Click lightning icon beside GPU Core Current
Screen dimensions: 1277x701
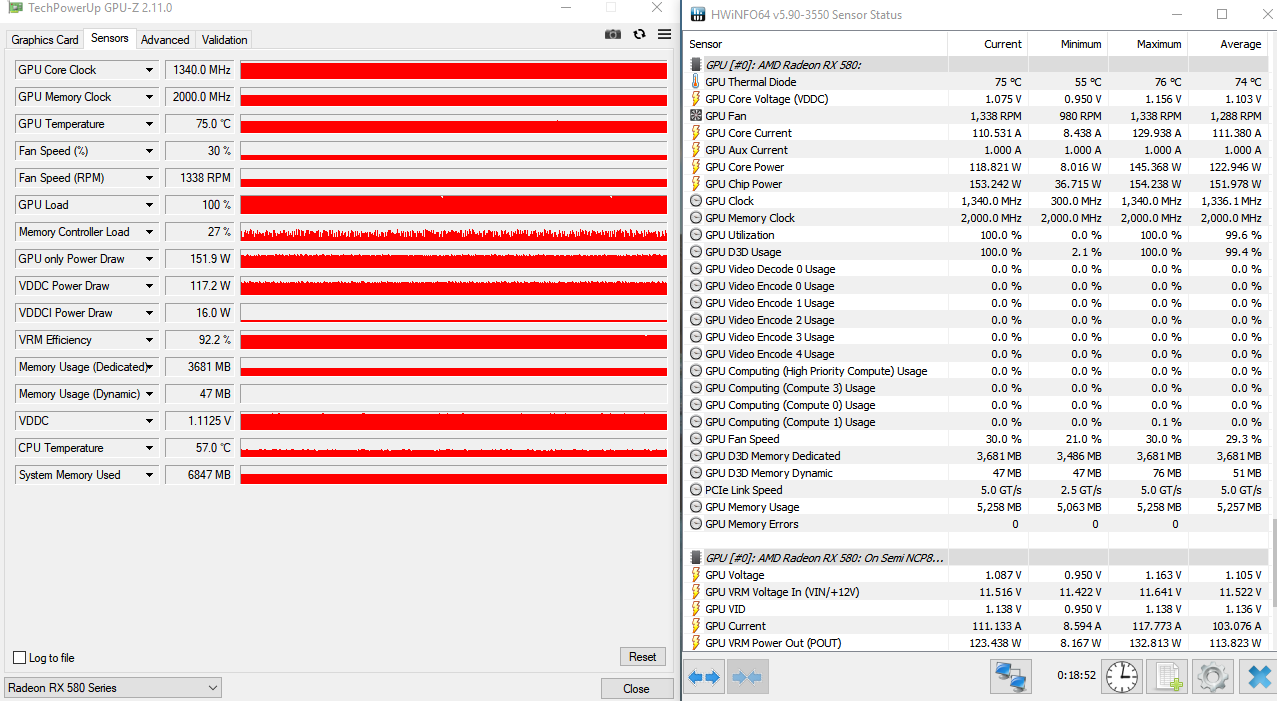point(696,133)
